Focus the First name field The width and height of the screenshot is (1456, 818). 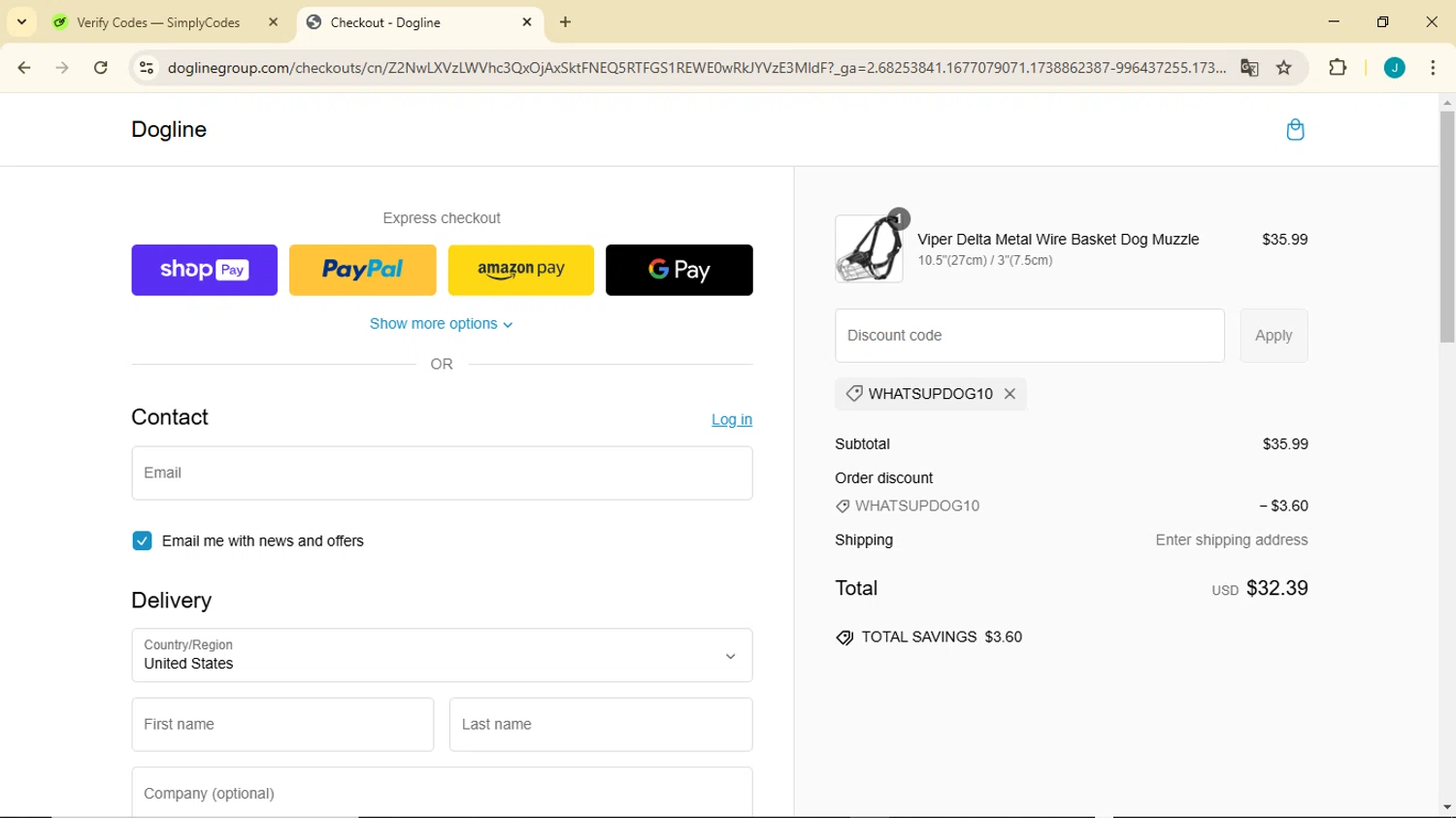tap(282, 725)
